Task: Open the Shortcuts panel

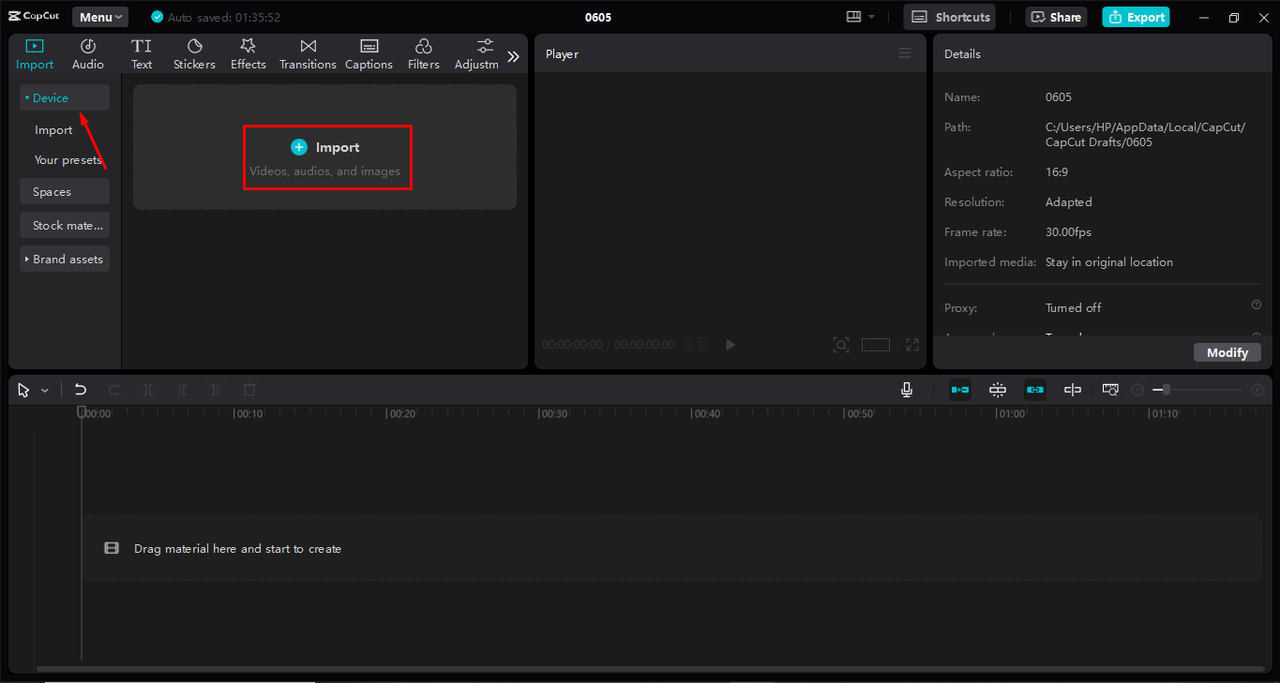Action: click(x=950, y=17)
